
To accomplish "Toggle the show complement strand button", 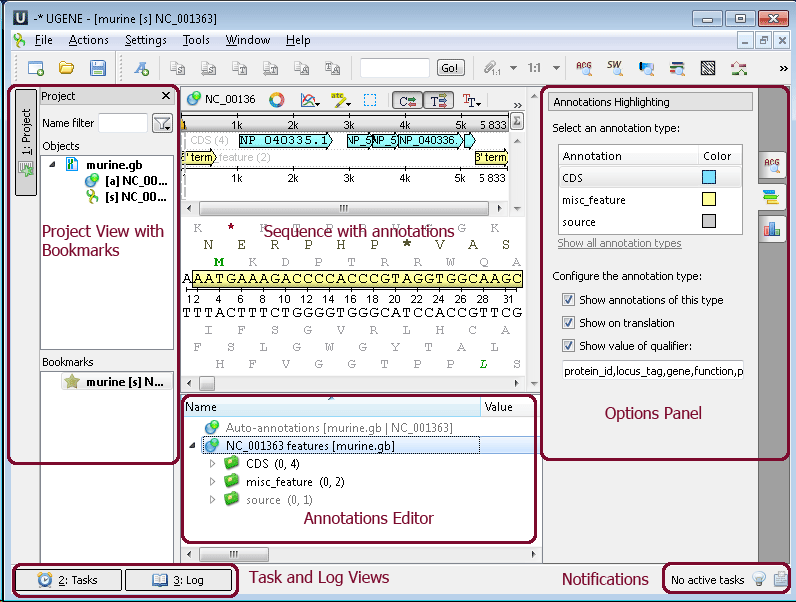I will (x=407, y=101).
